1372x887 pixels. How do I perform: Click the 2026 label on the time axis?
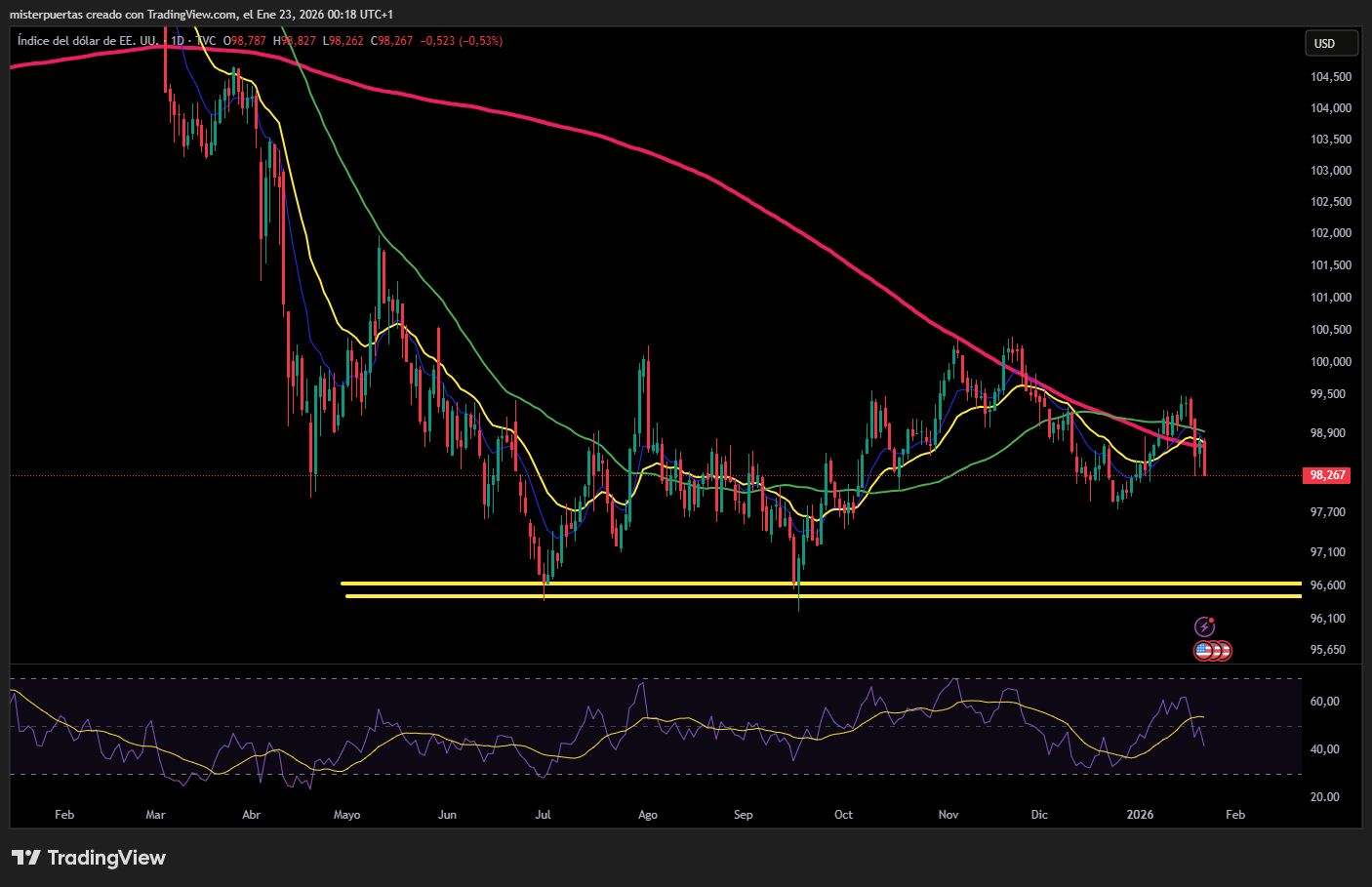coord(1140,815)
